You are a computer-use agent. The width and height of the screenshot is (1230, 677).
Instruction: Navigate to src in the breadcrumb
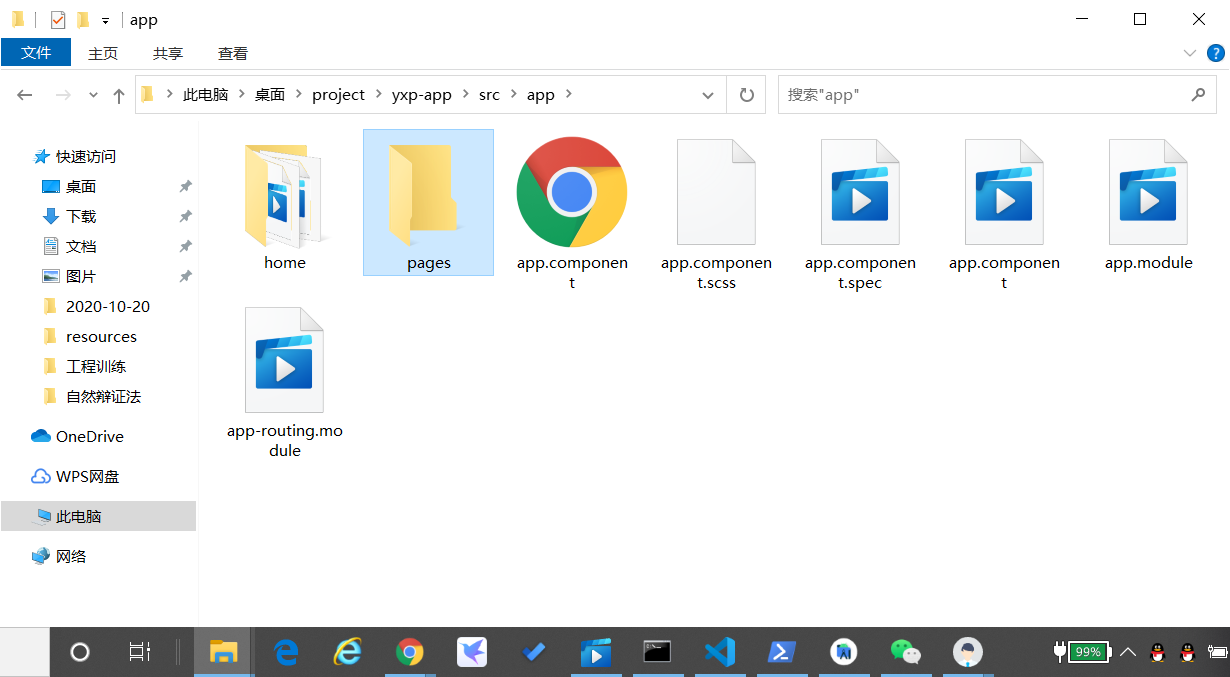[489, 94]
